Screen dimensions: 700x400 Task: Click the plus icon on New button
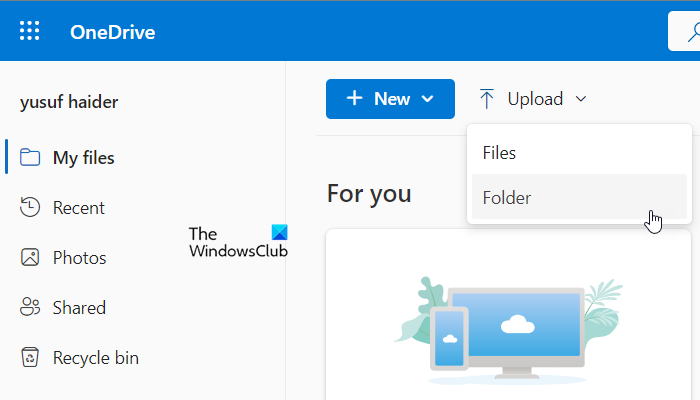point(354,98)
